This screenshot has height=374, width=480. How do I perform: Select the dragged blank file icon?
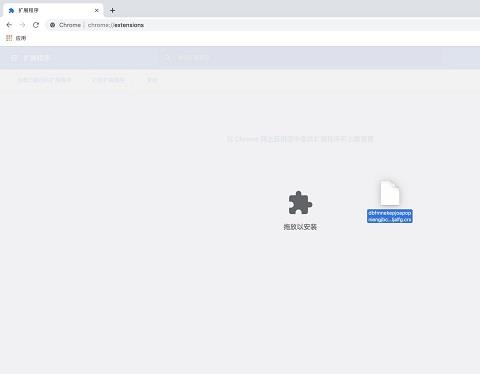[390, 193]
